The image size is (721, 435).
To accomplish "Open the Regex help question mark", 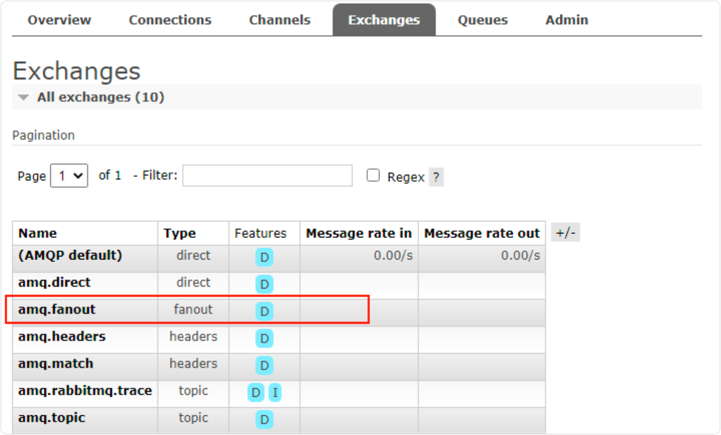I will point(436,177).
